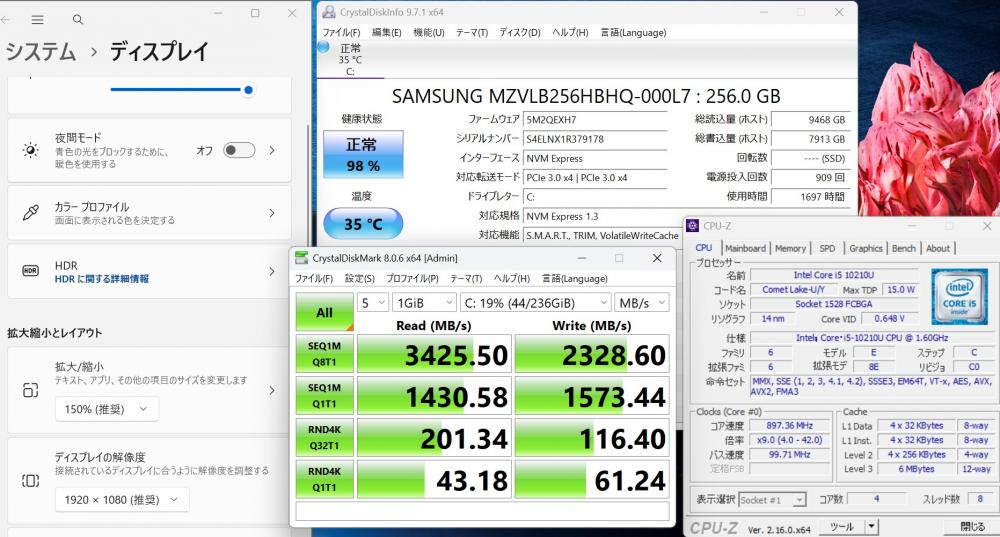Switch to the Mainboard tab in CPU-Z
The width and height of the screenshot is (1000, 537).
point(746,248)
